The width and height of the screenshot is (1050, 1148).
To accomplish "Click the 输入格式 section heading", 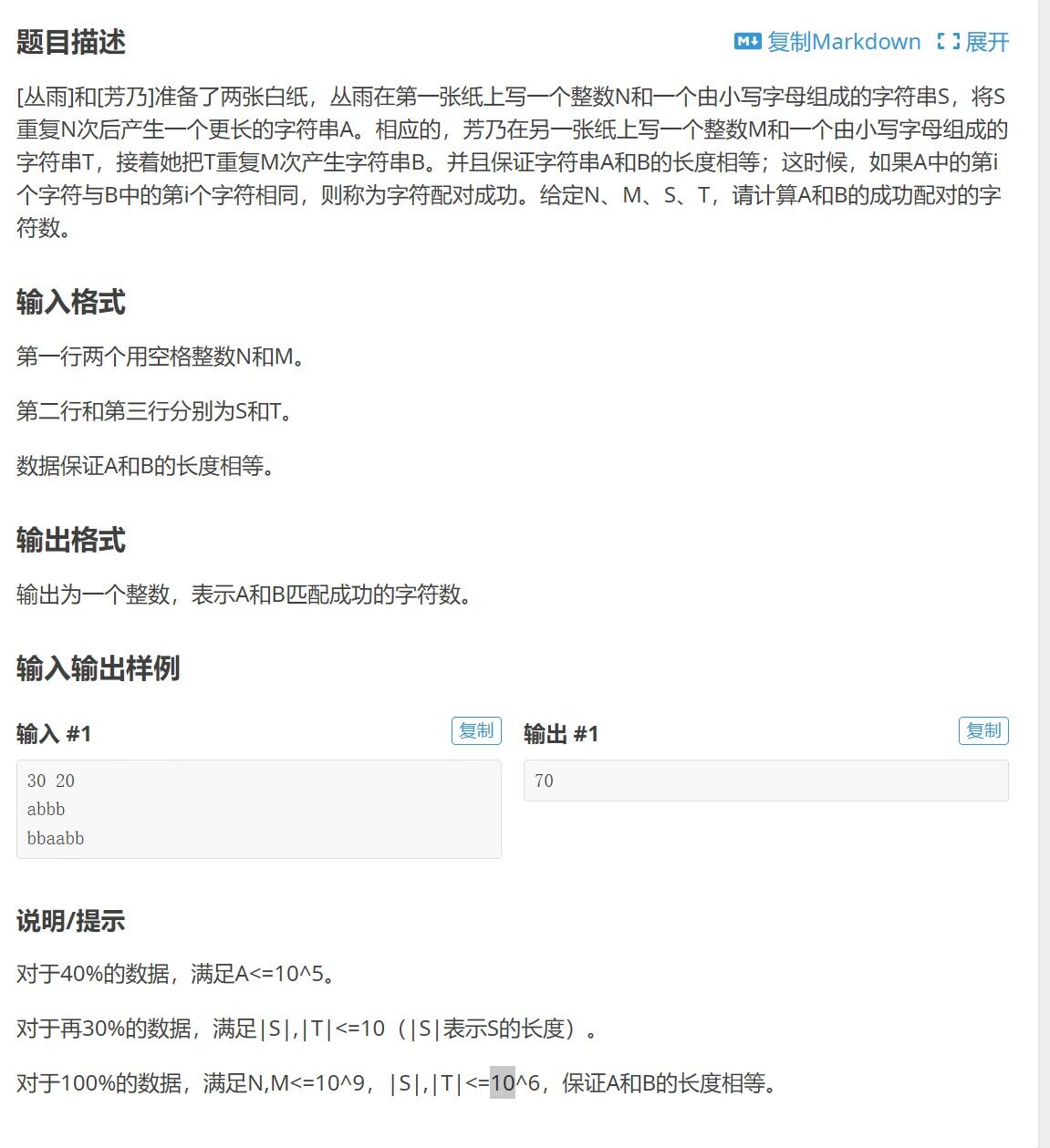I will [x=71, y=302].
